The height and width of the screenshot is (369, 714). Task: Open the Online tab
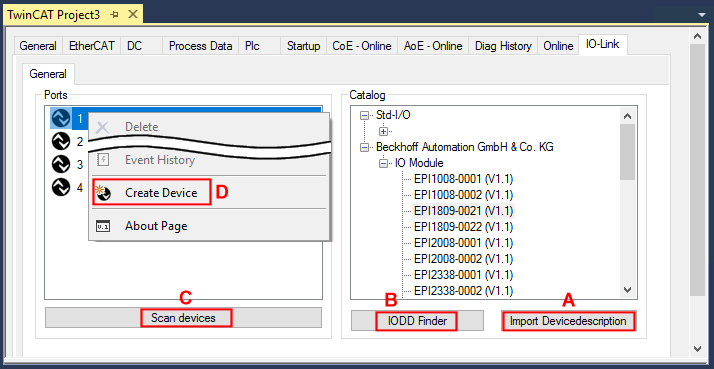(558, 46)
